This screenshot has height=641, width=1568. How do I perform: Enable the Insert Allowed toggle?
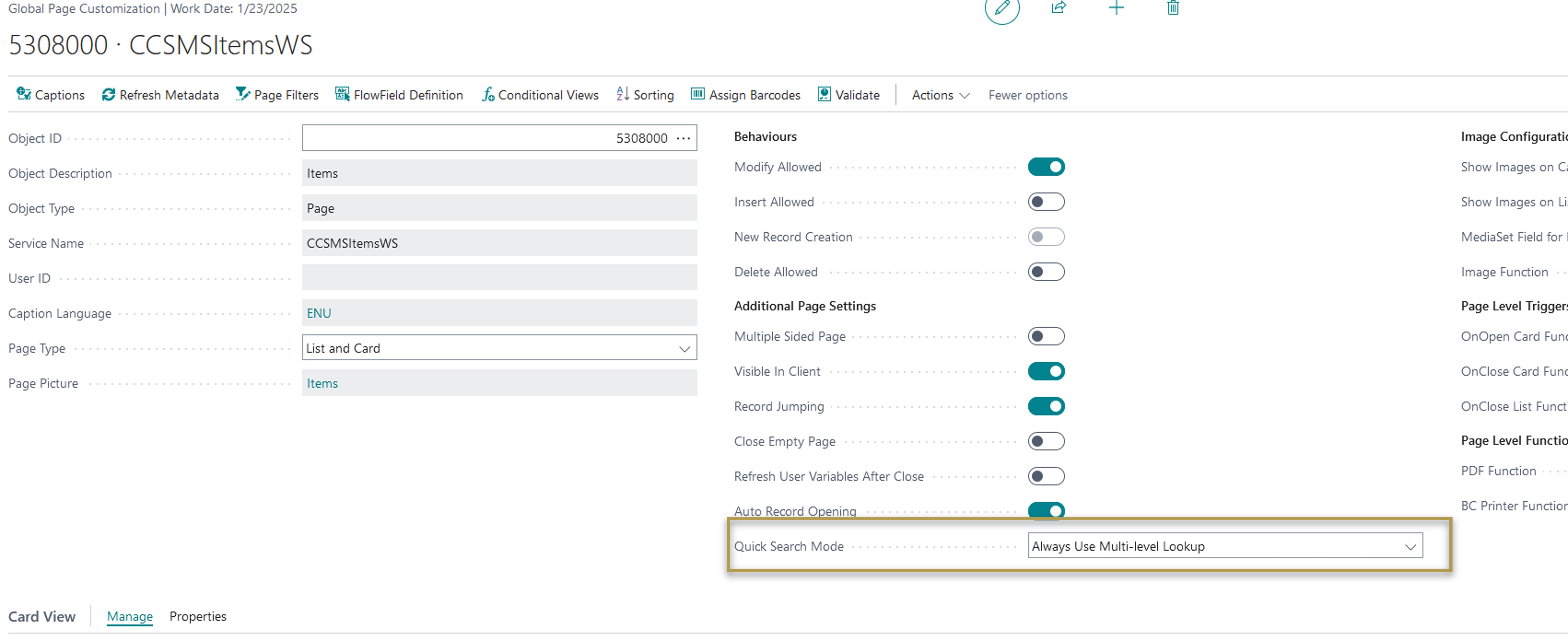click(x=1046, y=201)
